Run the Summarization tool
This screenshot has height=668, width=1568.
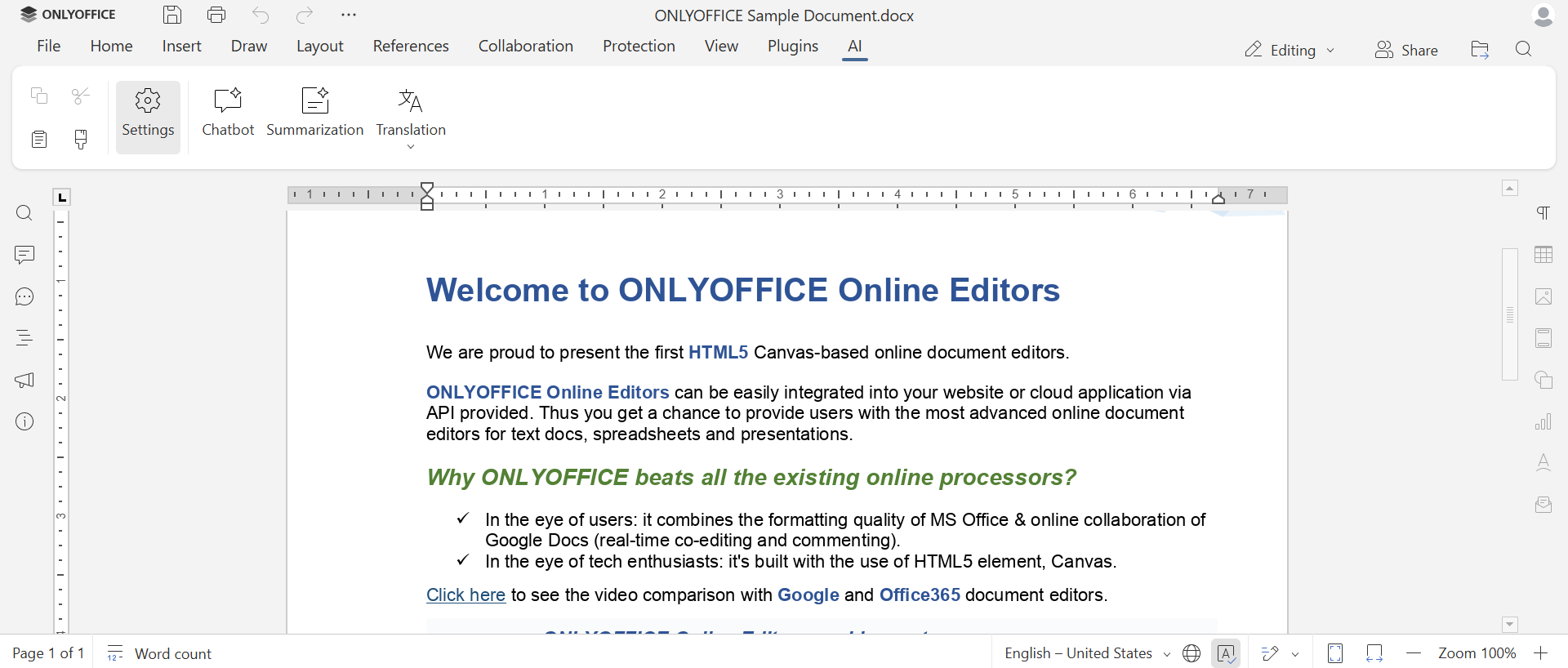315,113
